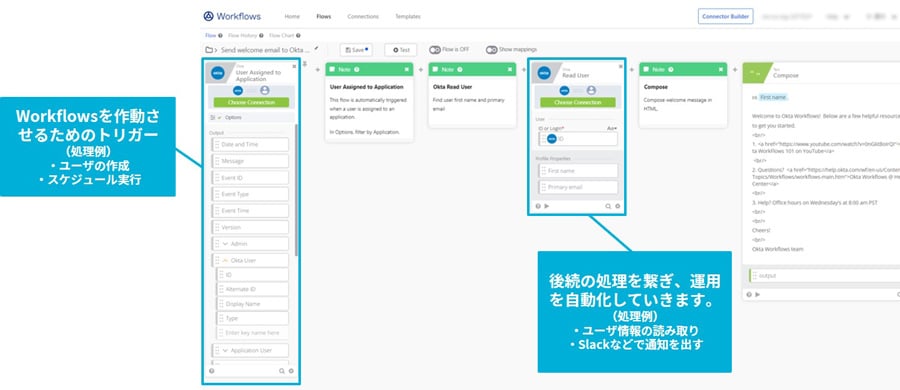The image size is (900, 390).
Task: Click the plus icon before the Read User card
Action: (523, 69)
